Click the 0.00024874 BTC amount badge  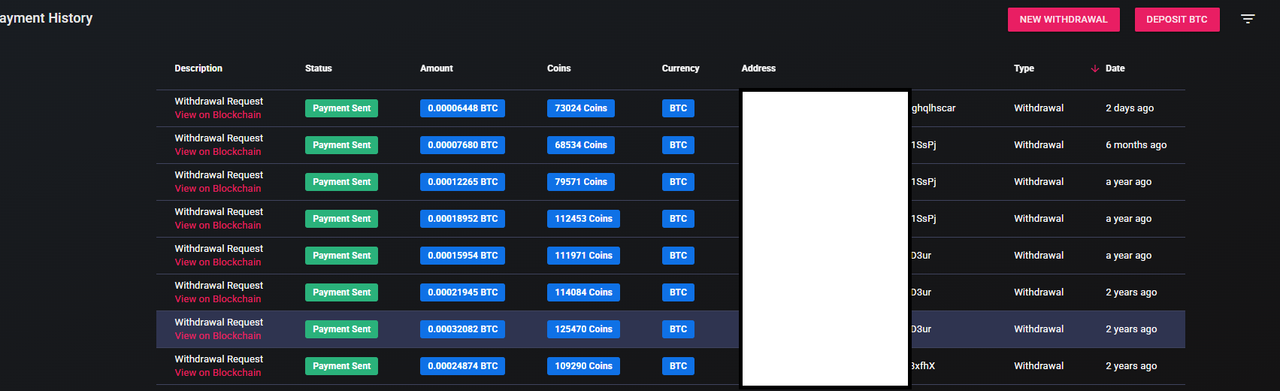pos(462,366)
